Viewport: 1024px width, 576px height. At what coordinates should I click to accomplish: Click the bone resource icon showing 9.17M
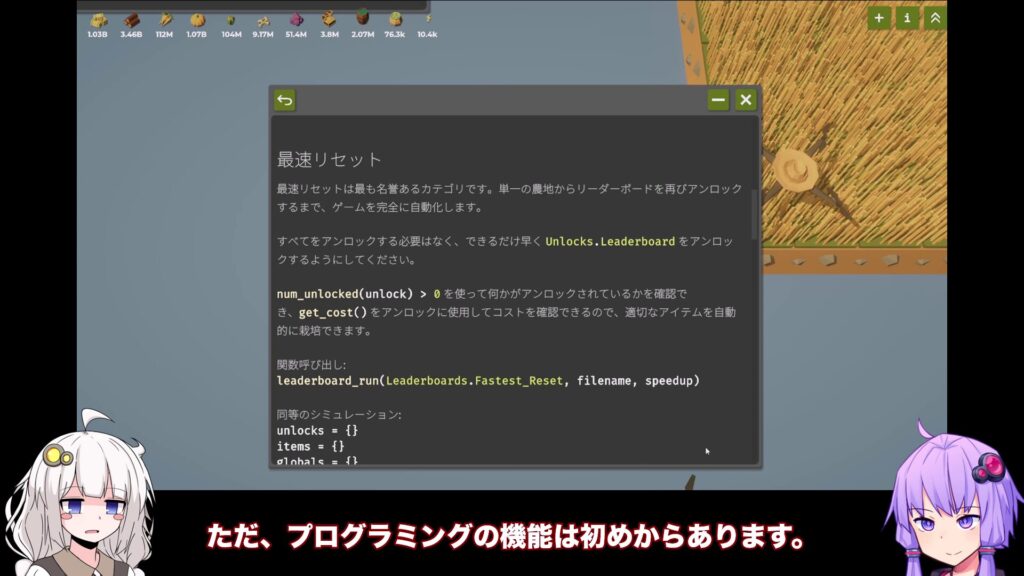coord(263,20)
